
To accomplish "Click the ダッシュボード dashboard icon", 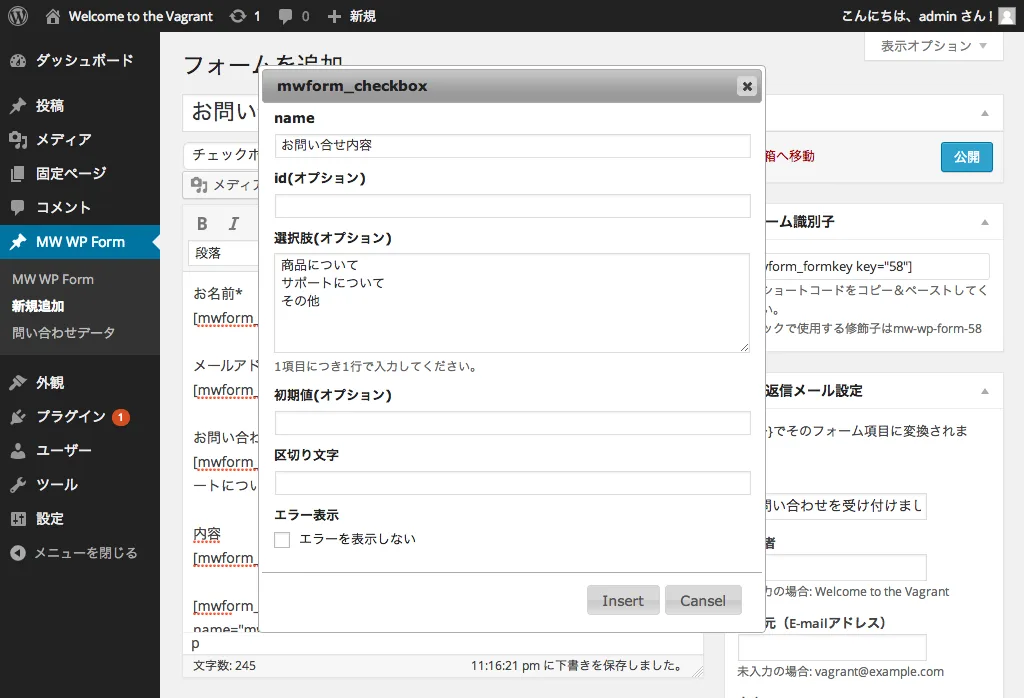I will [18, 61].
